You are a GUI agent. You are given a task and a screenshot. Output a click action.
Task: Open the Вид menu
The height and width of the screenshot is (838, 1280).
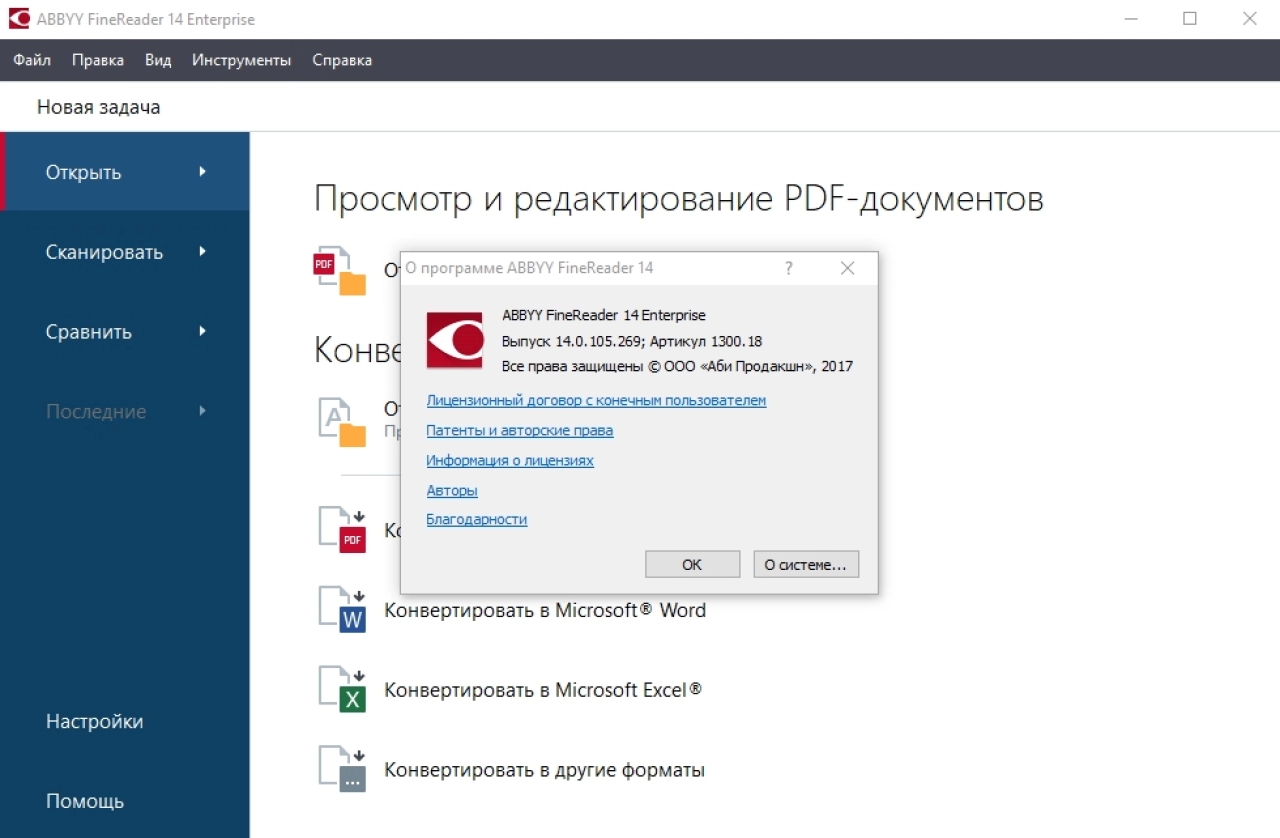(x=158, y=60)
